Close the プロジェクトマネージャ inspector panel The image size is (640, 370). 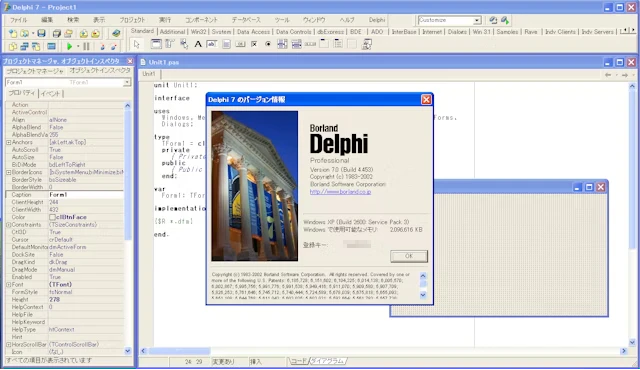(x=130, y=61)
